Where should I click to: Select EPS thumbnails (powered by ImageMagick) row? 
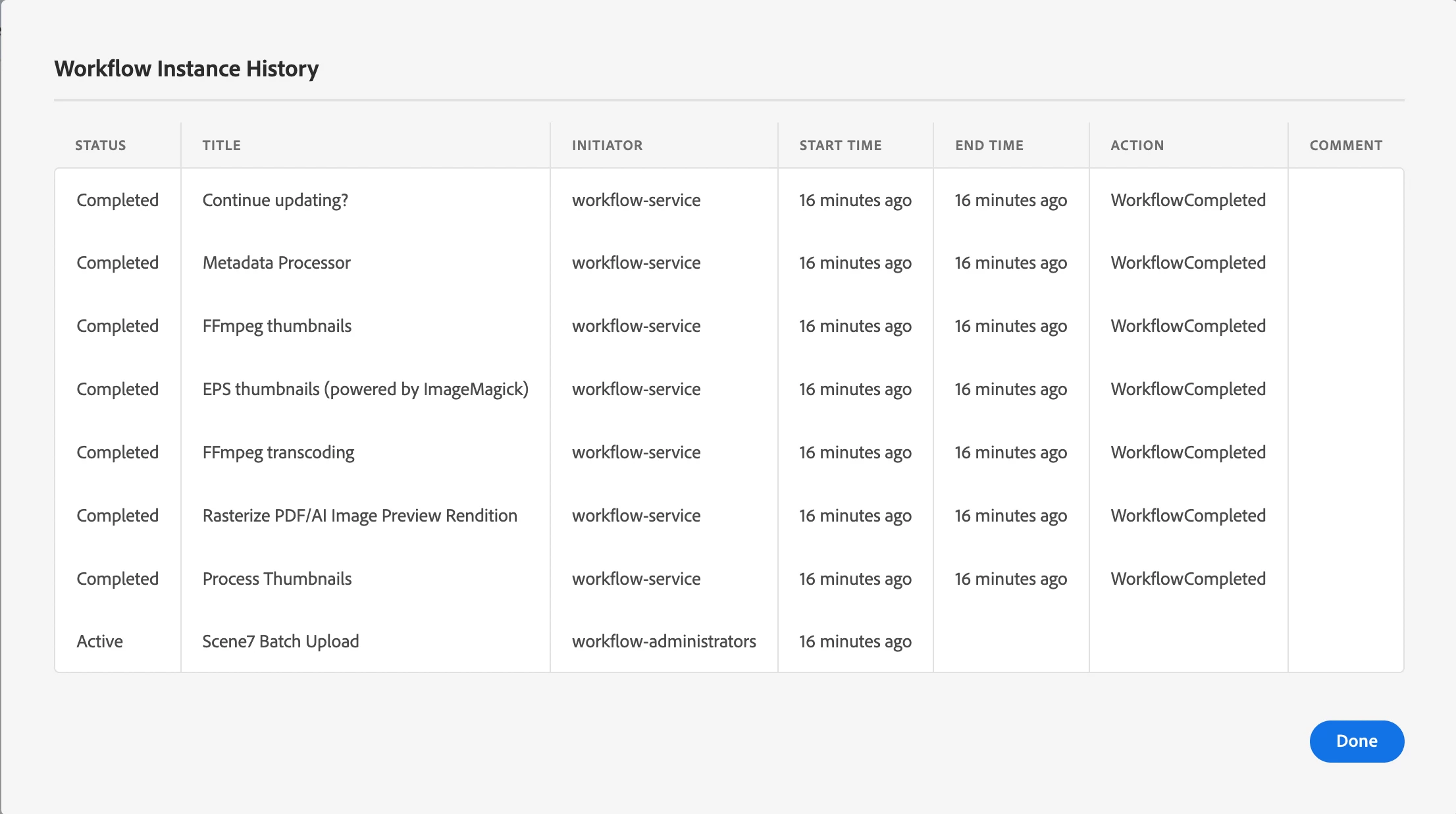(365, 389)
